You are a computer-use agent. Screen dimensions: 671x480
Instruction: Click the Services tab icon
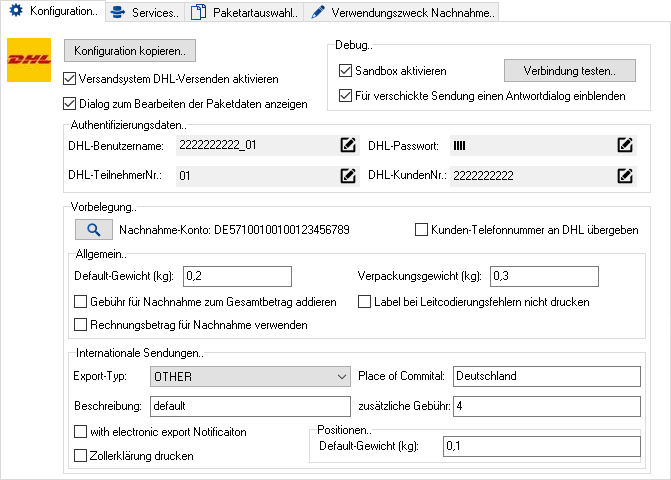click(x=118, y=12)
